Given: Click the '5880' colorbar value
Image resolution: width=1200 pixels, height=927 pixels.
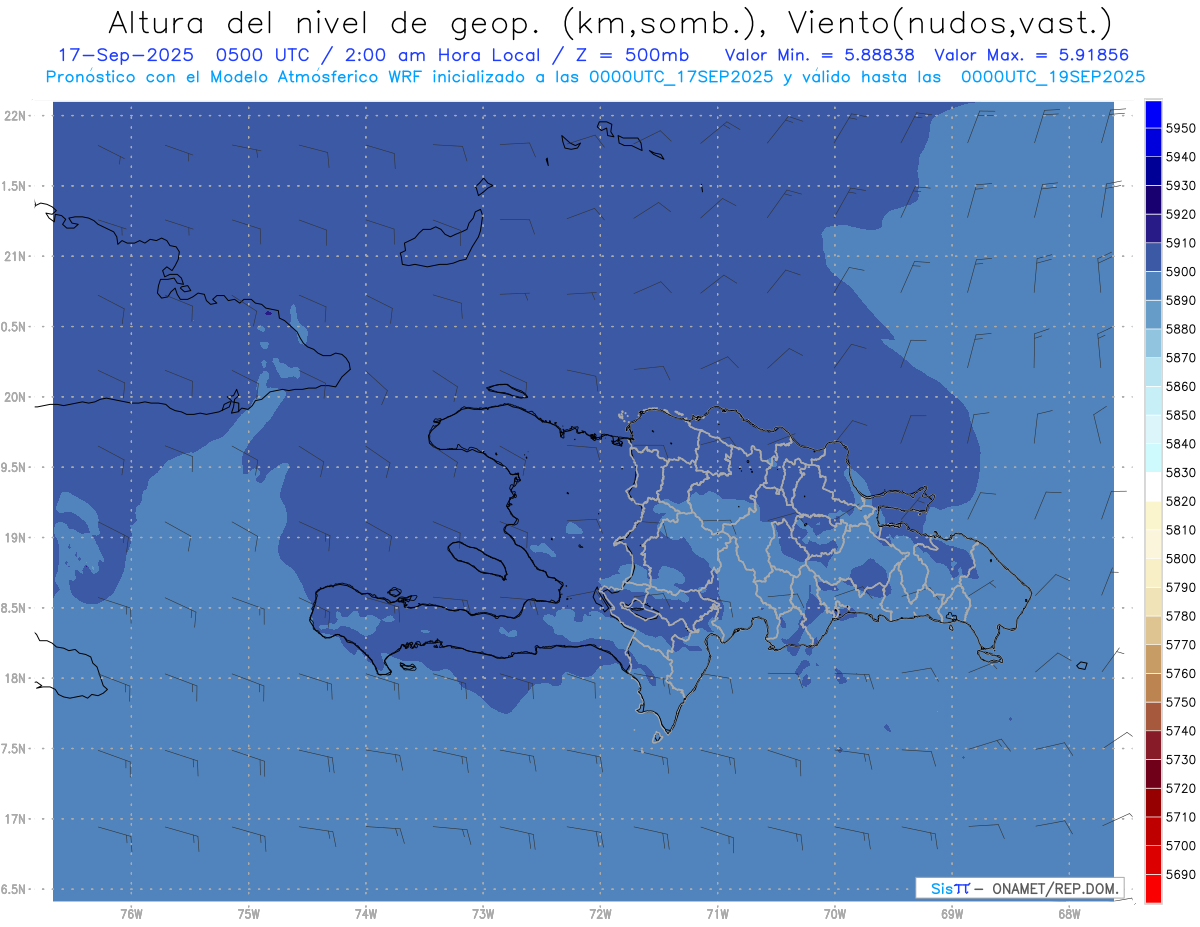Looking at the screenshot, I should click(1181, 329).
